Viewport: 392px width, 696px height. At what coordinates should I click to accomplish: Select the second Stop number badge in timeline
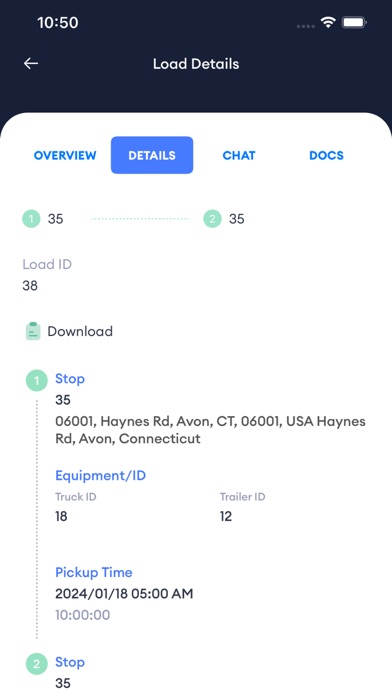36,664
